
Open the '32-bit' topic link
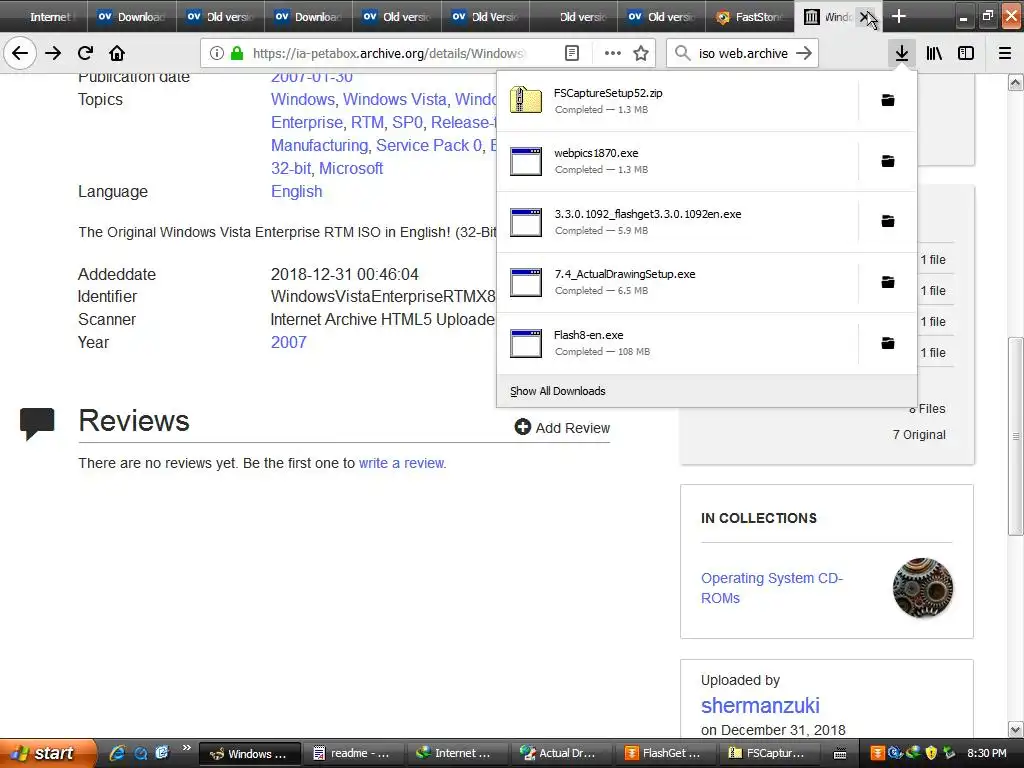tap(291, 168)
